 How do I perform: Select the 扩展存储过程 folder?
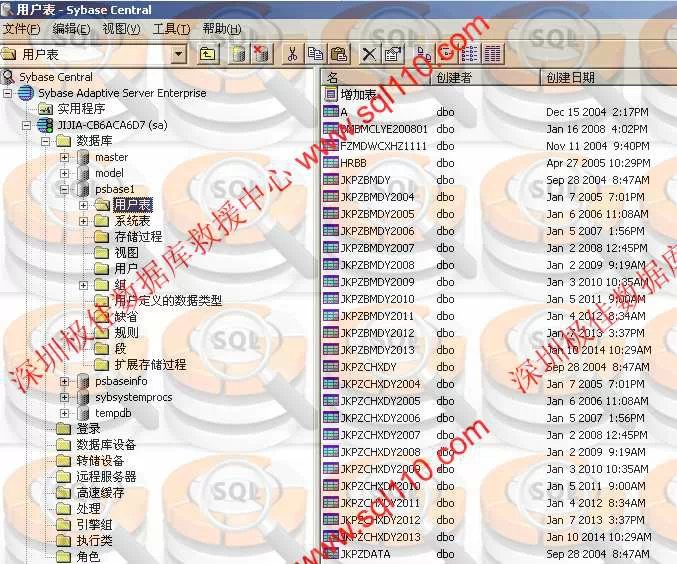(150, 364)
